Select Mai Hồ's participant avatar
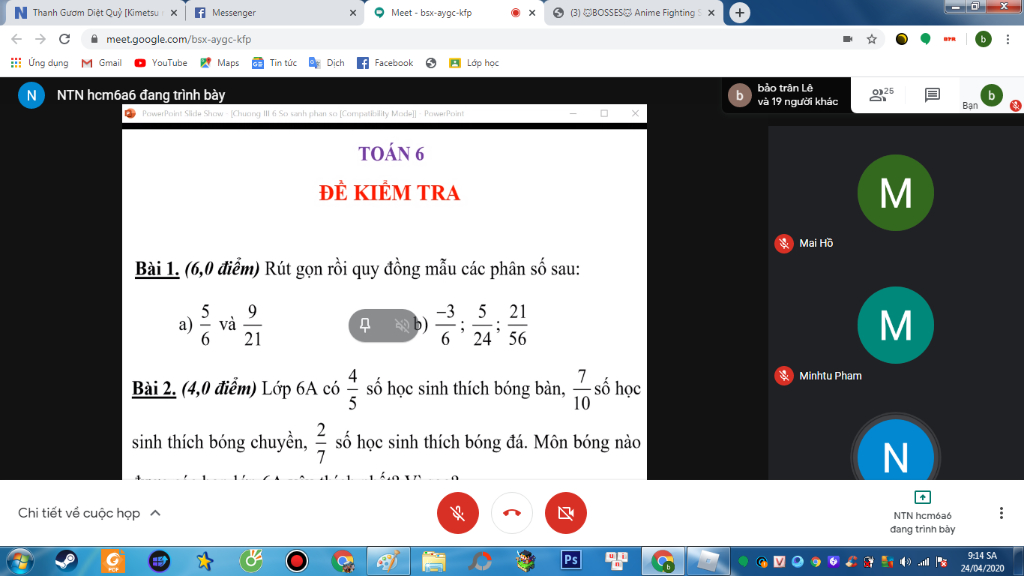 pyautogui.click(x=895, y=193)
